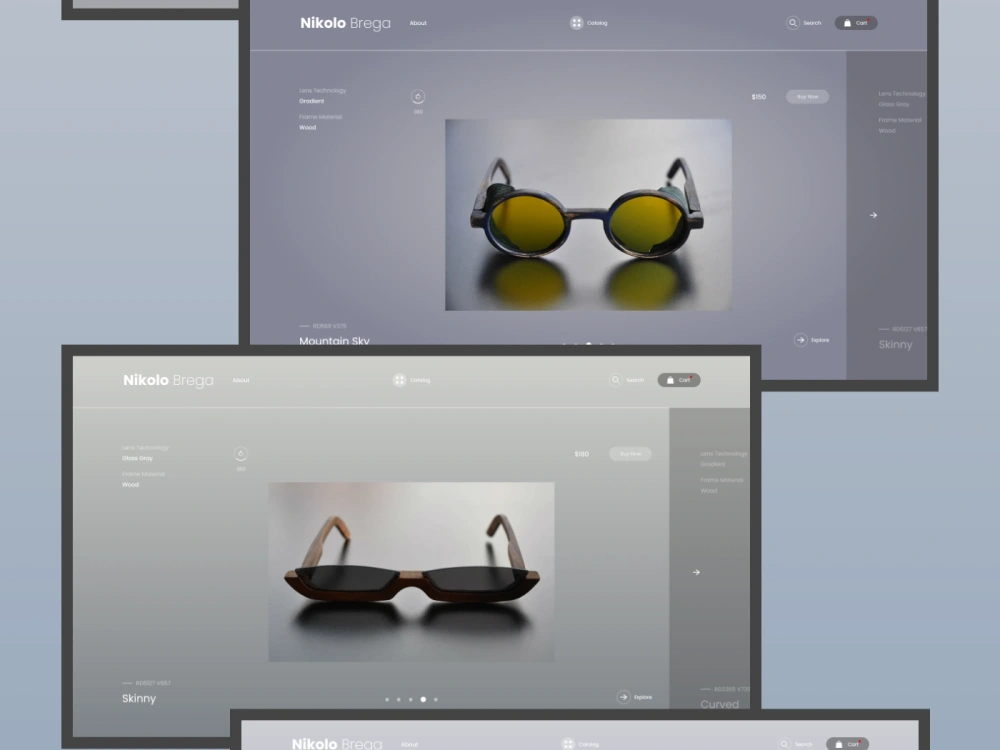Select the third carousel dot in Skinny mockup

click(411, 700)
